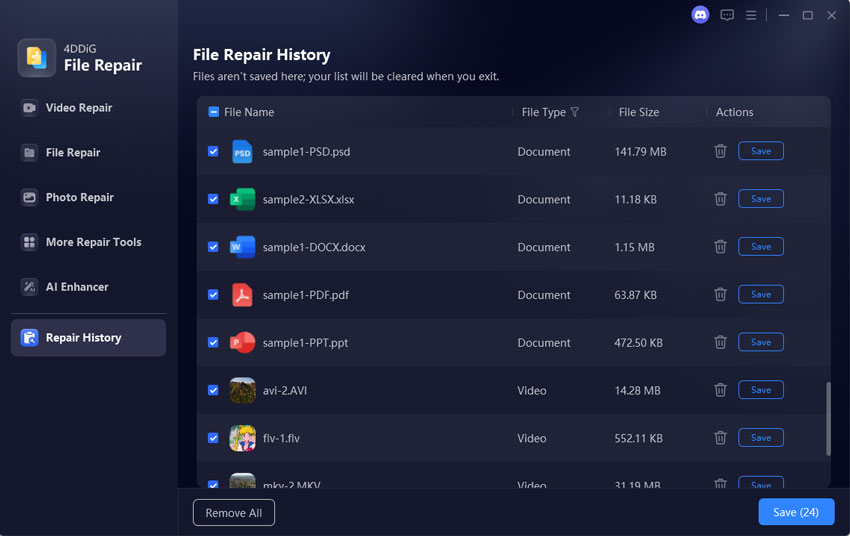
Task: Open the Discord community icon
Action: 700,15
